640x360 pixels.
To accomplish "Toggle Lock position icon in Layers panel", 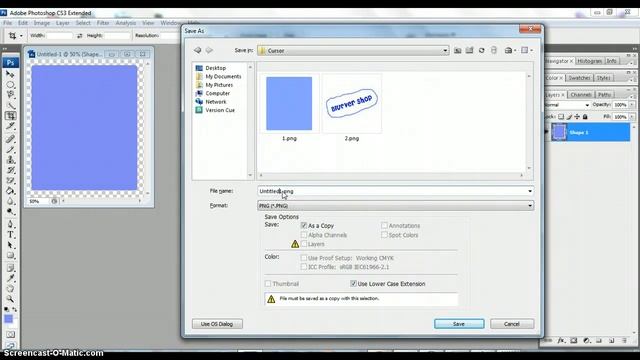I will (577, 117).
